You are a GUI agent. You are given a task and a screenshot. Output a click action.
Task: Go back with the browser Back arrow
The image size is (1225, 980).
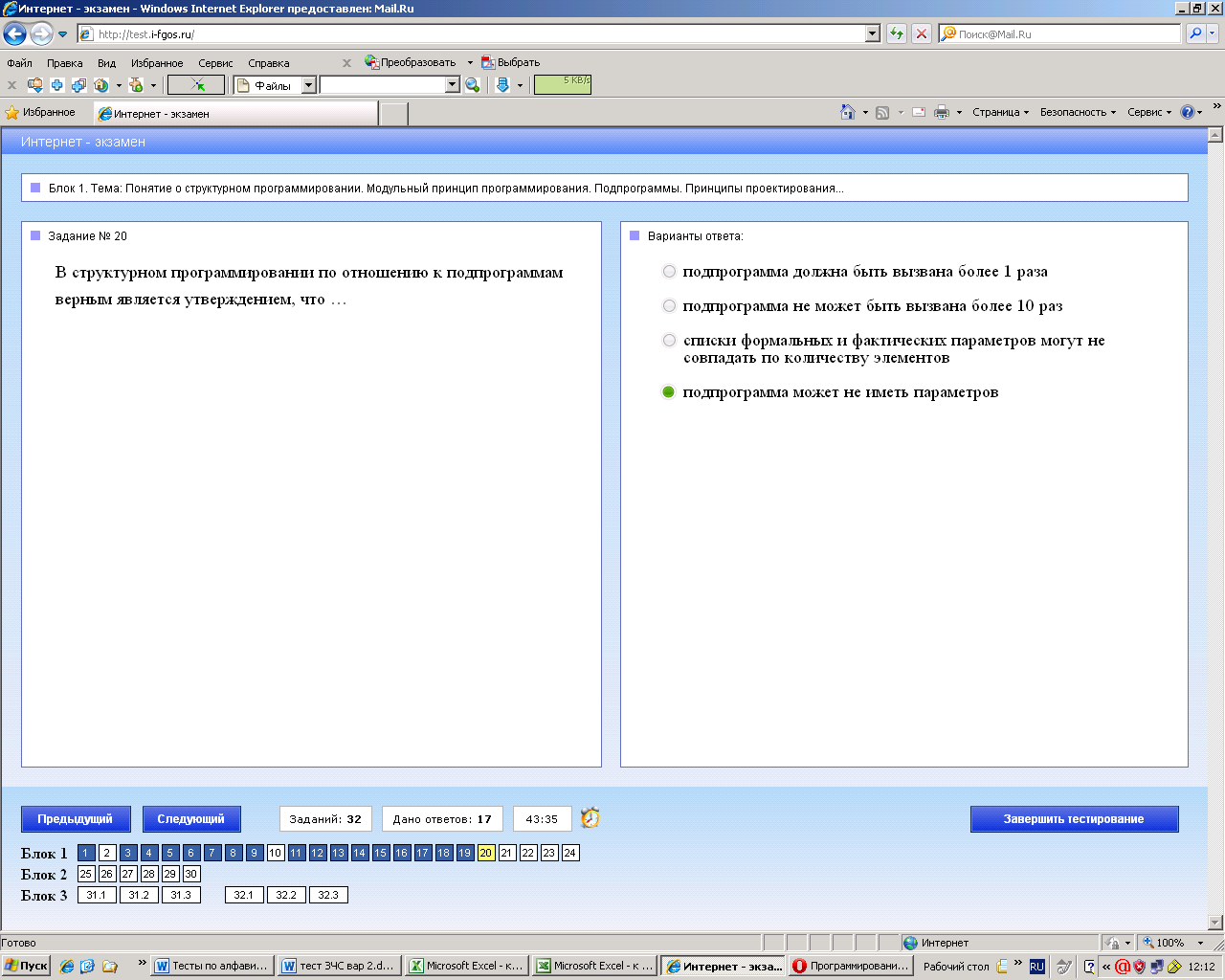14,34
